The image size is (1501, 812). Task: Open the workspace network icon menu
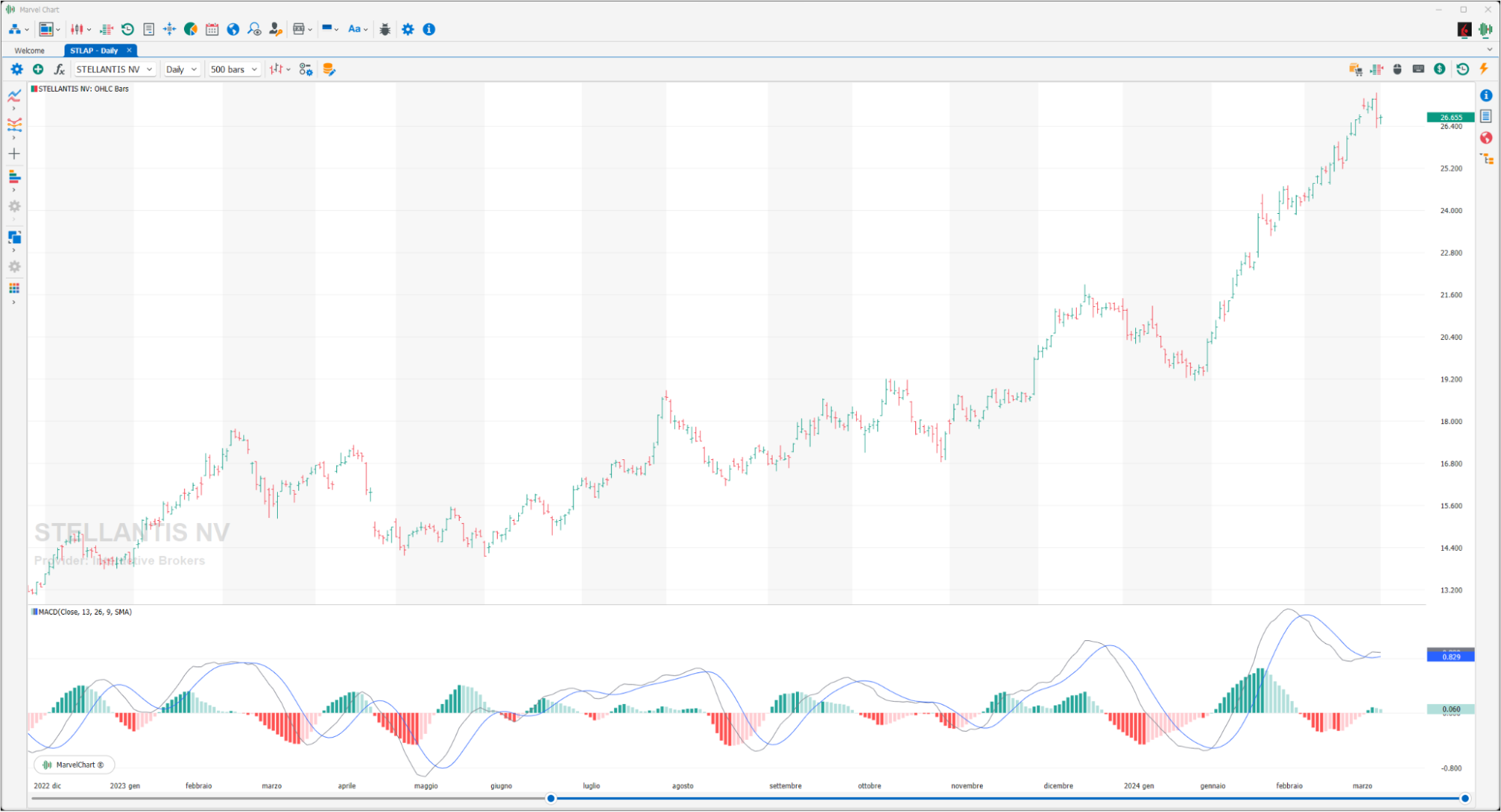(x=15, y=29)
